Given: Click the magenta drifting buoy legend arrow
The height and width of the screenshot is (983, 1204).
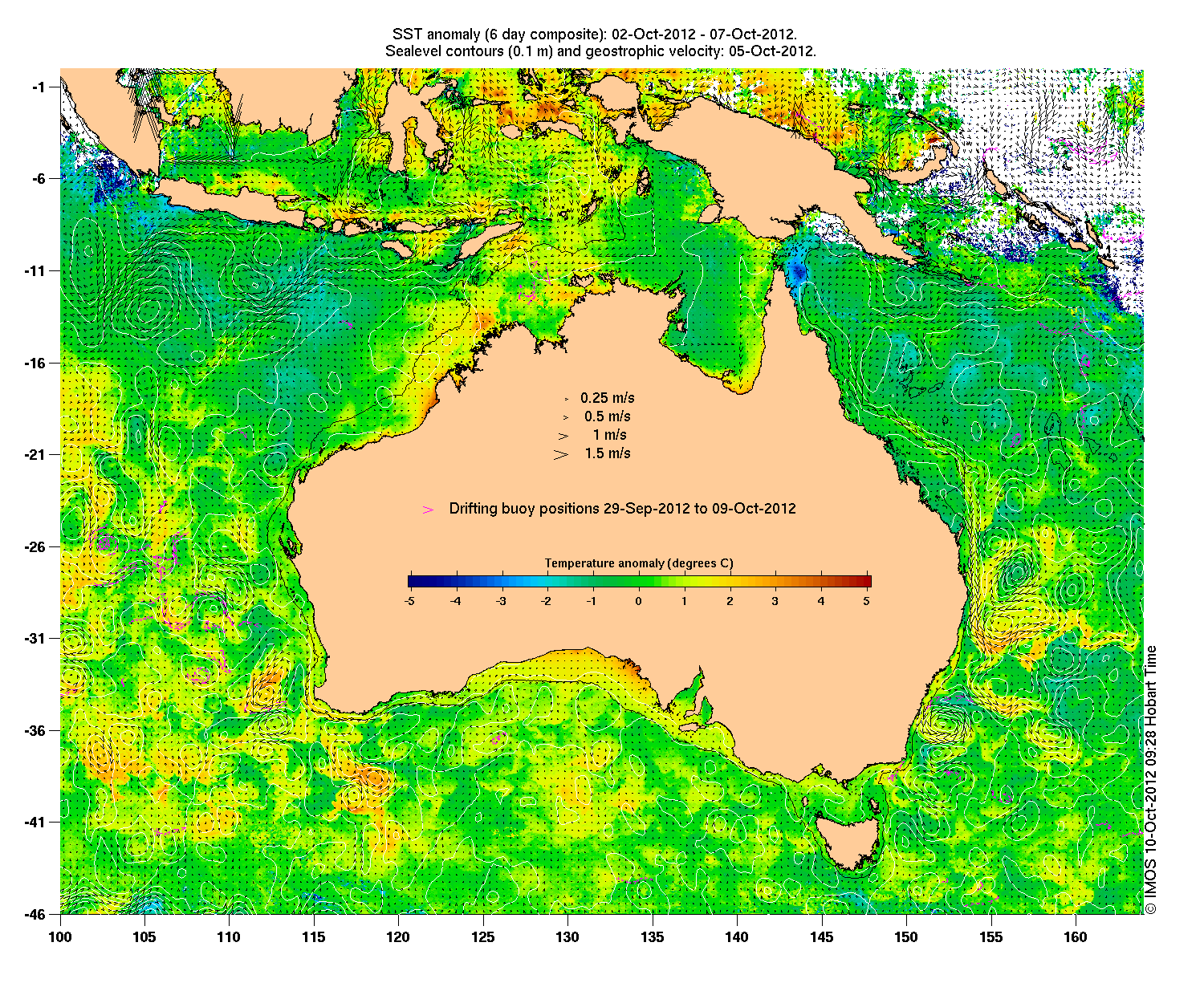Looking at the screenshot, I should tap(429, 510).
